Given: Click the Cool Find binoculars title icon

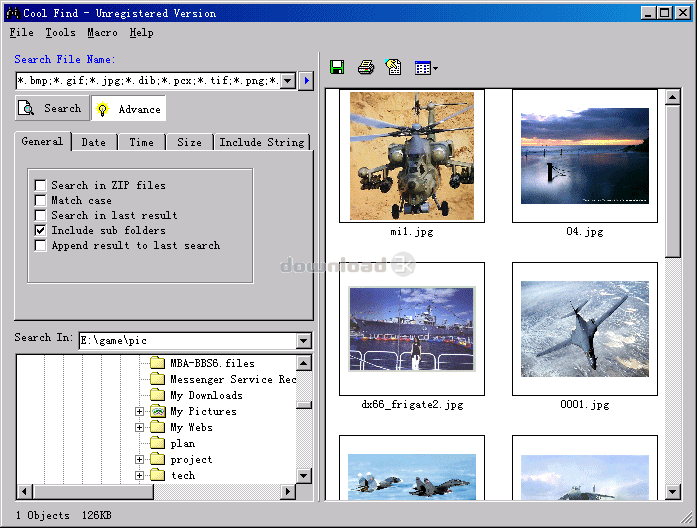Looking at the screenshot, I should pos(13,13).
